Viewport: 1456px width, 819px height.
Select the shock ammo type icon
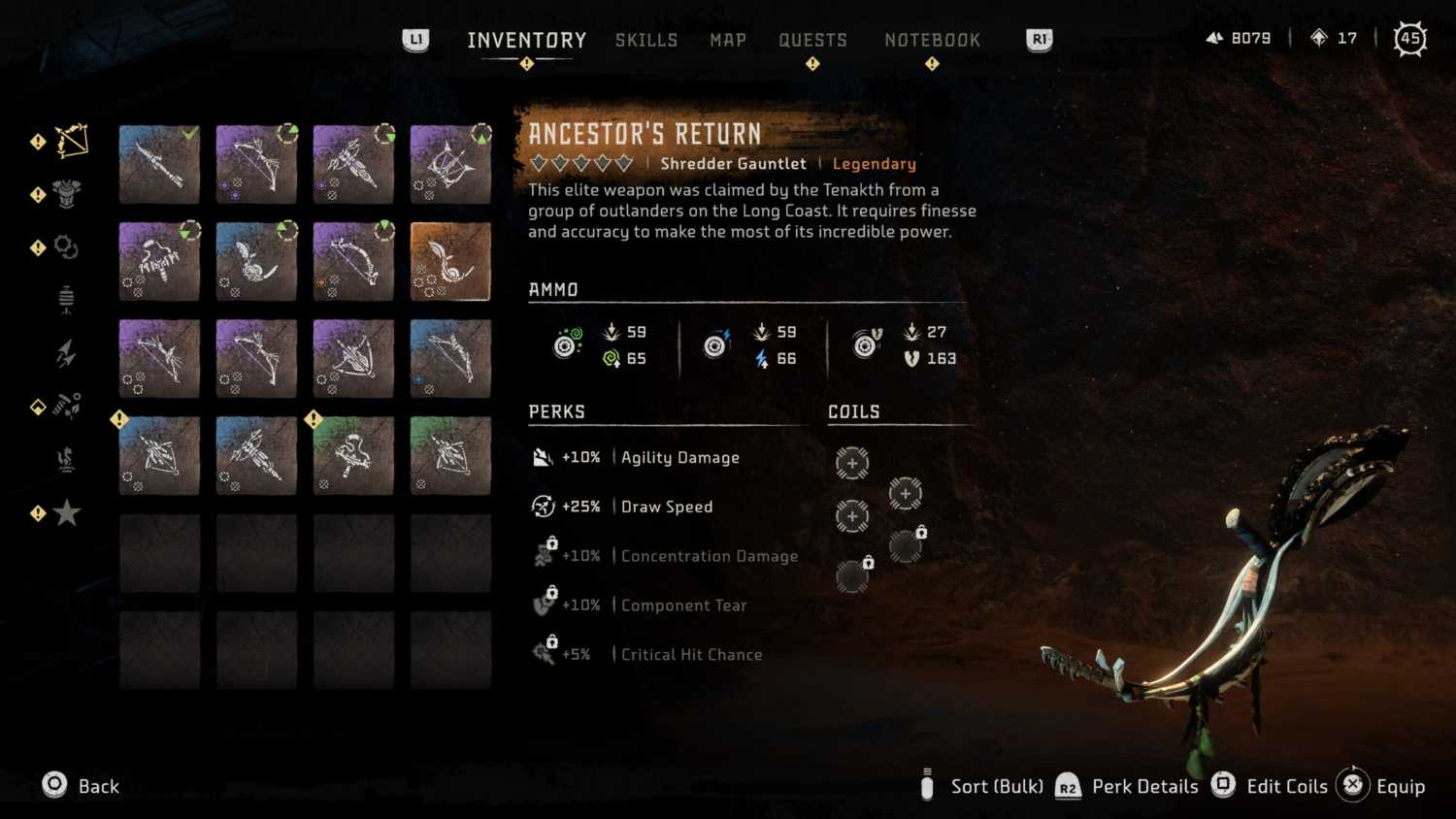click(717, 344)
